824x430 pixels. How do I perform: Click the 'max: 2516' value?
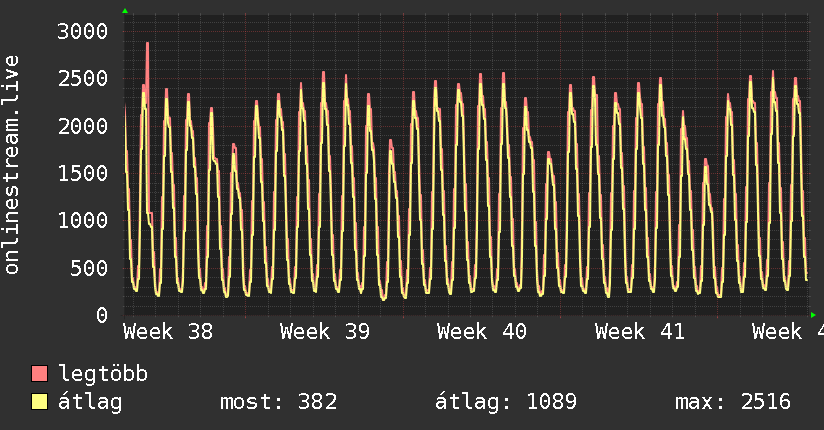pyautogui.click(x=733, y=402)
